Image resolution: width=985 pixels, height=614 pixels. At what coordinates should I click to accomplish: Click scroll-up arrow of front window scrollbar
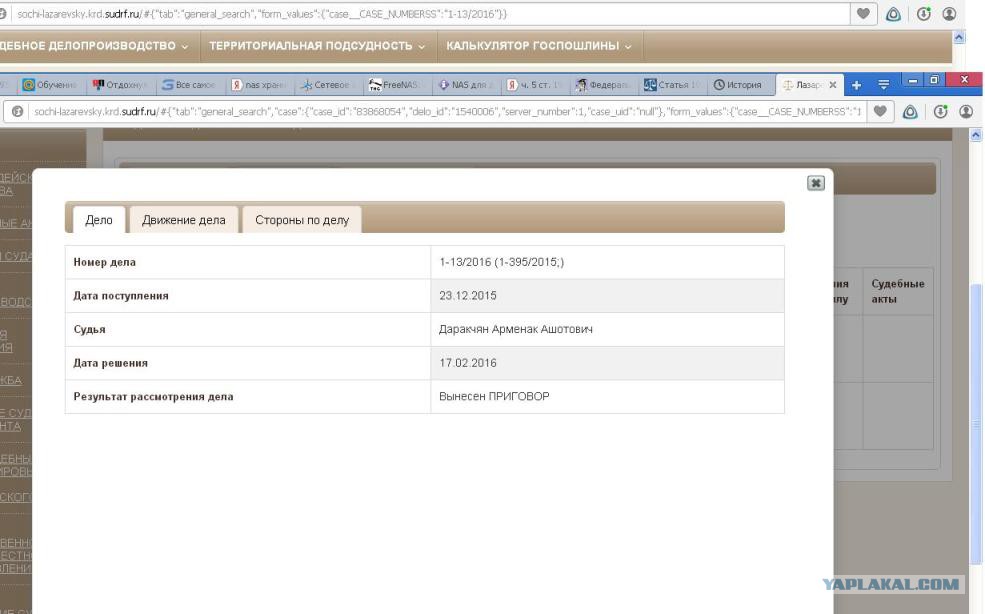(x=976, y=135)
